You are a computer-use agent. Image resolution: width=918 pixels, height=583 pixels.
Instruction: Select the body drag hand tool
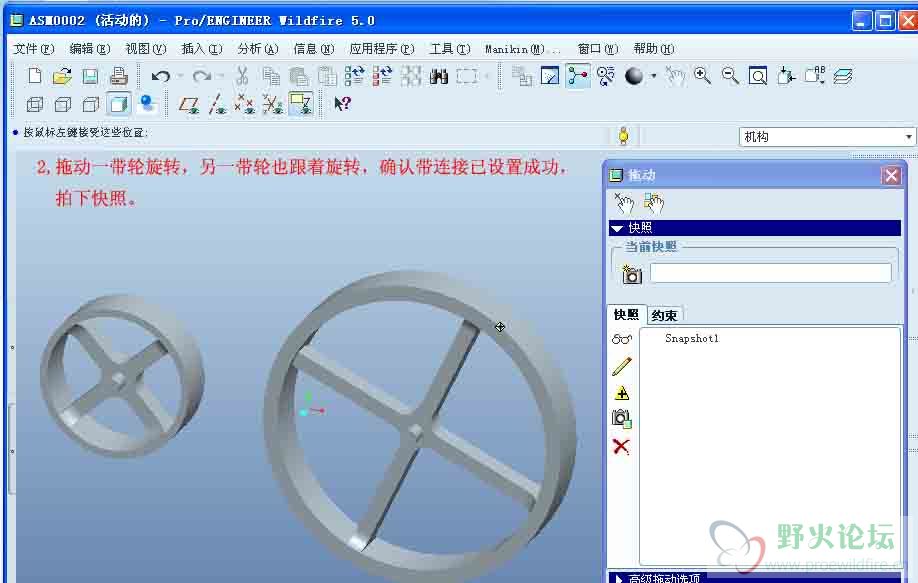point(653,203)
